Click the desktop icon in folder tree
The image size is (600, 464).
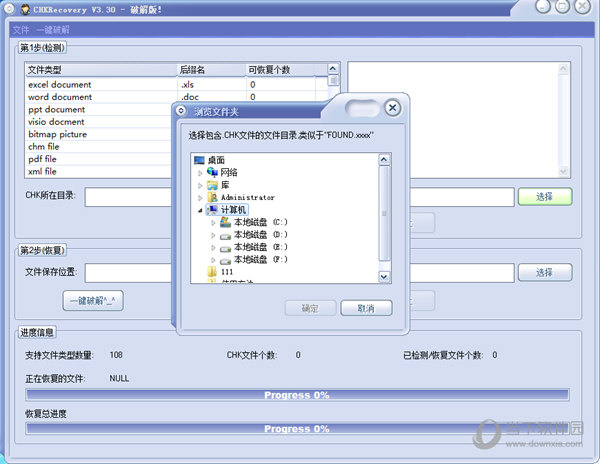[199, 160]
